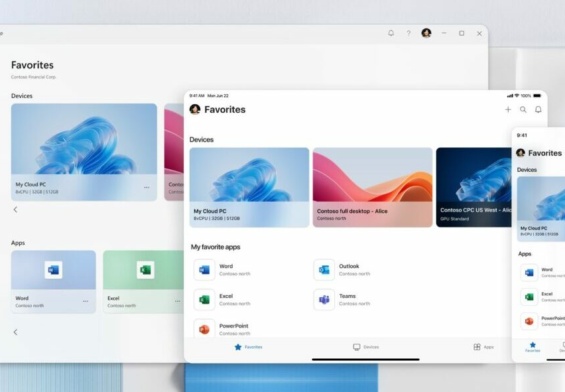Open notifications bell in desktop window title bar
The image size is (565, 392).
391,33
